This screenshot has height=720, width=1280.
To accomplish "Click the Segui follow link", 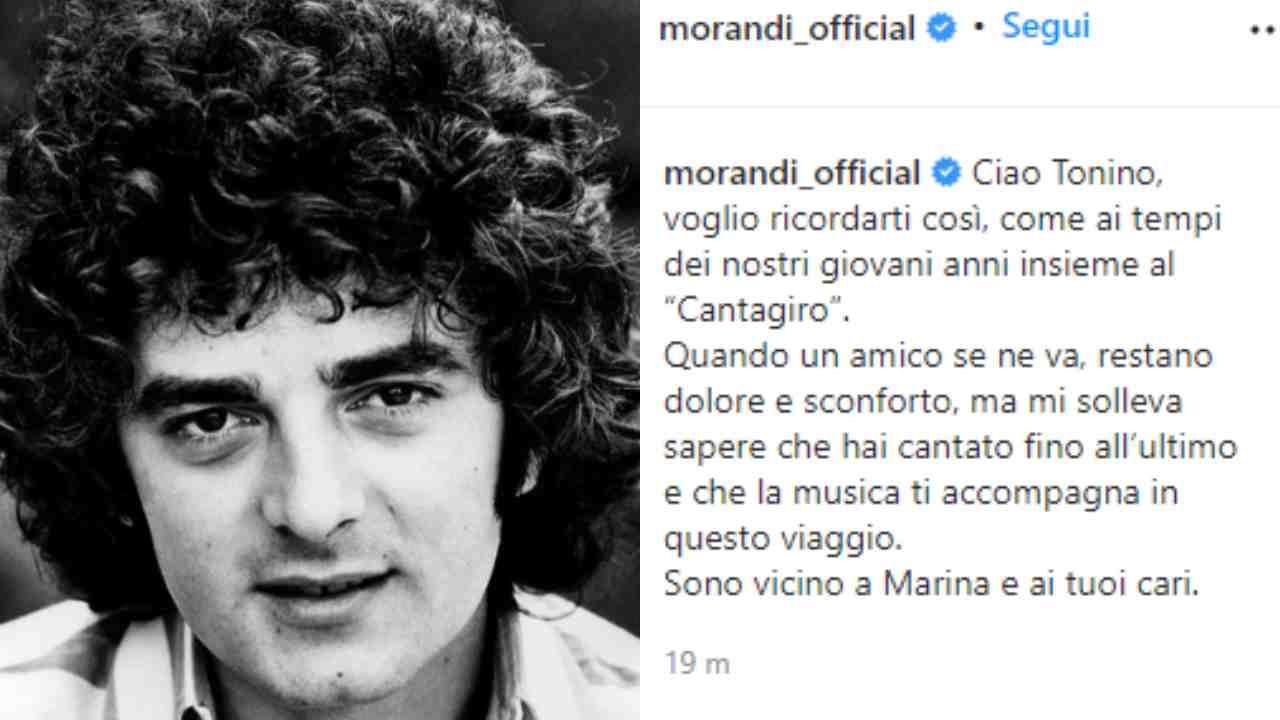I will tap(1045, 27).
